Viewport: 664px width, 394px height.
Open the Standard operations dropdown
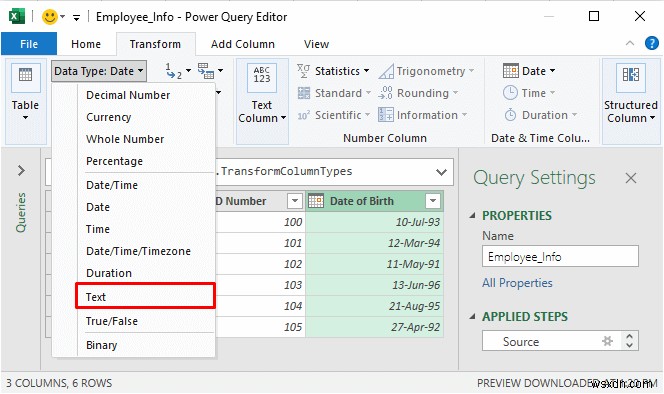click(334, 93)
